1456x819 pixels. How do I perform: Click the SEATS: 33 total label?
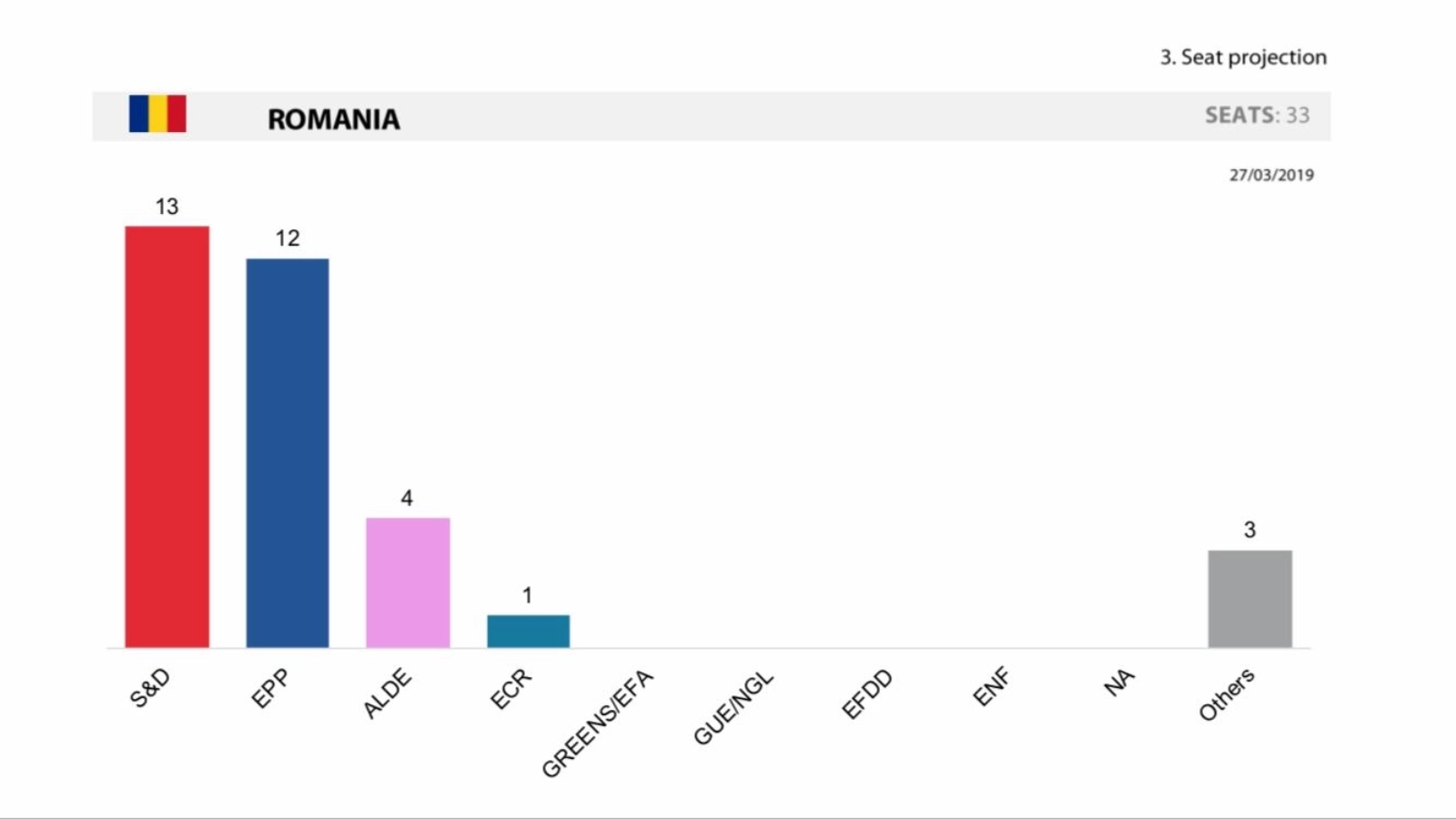pyautogui.click(x=1257, y=116)
